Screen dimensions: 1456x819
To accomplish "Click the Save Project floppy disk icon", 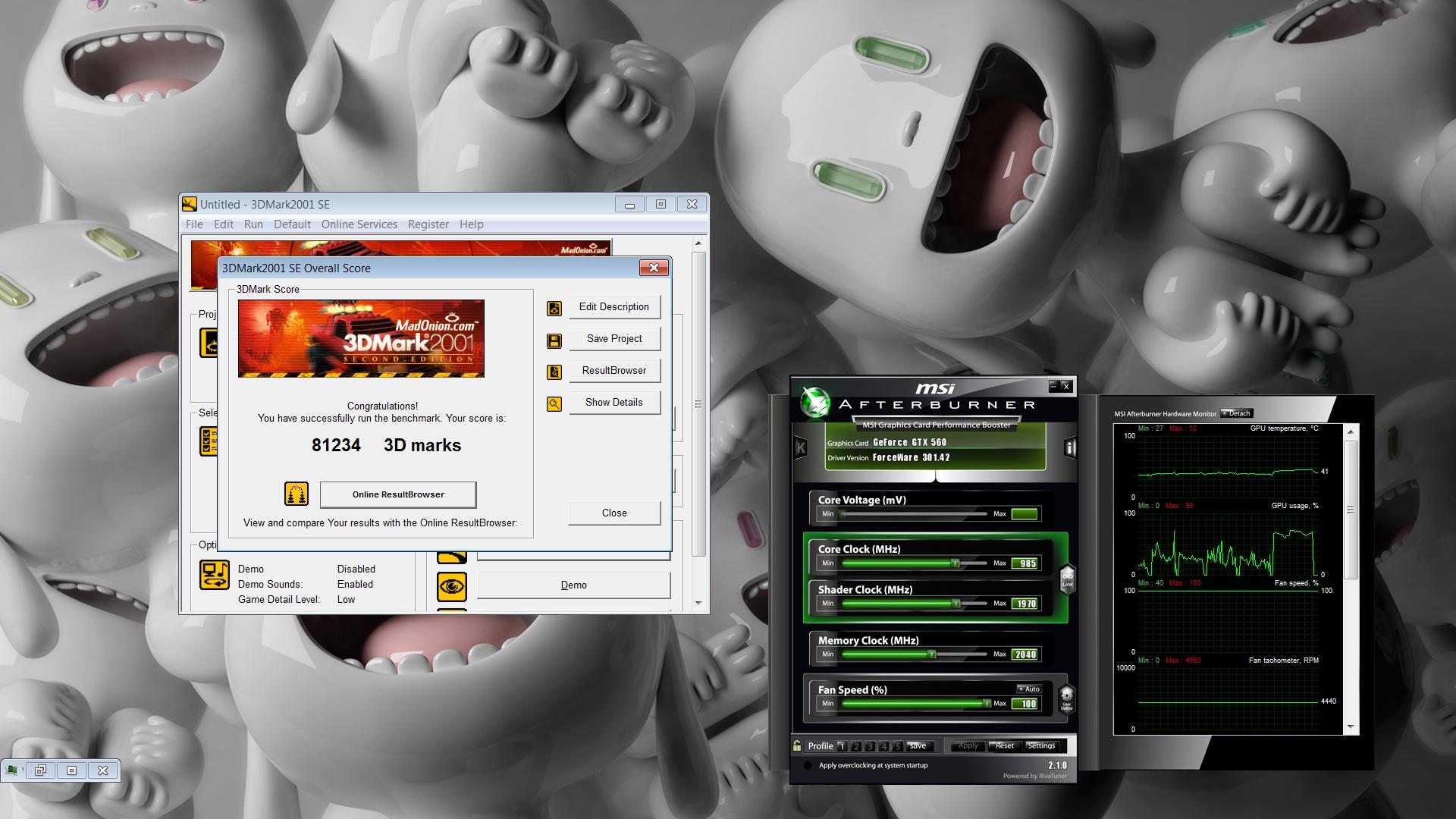I will 554,340.
